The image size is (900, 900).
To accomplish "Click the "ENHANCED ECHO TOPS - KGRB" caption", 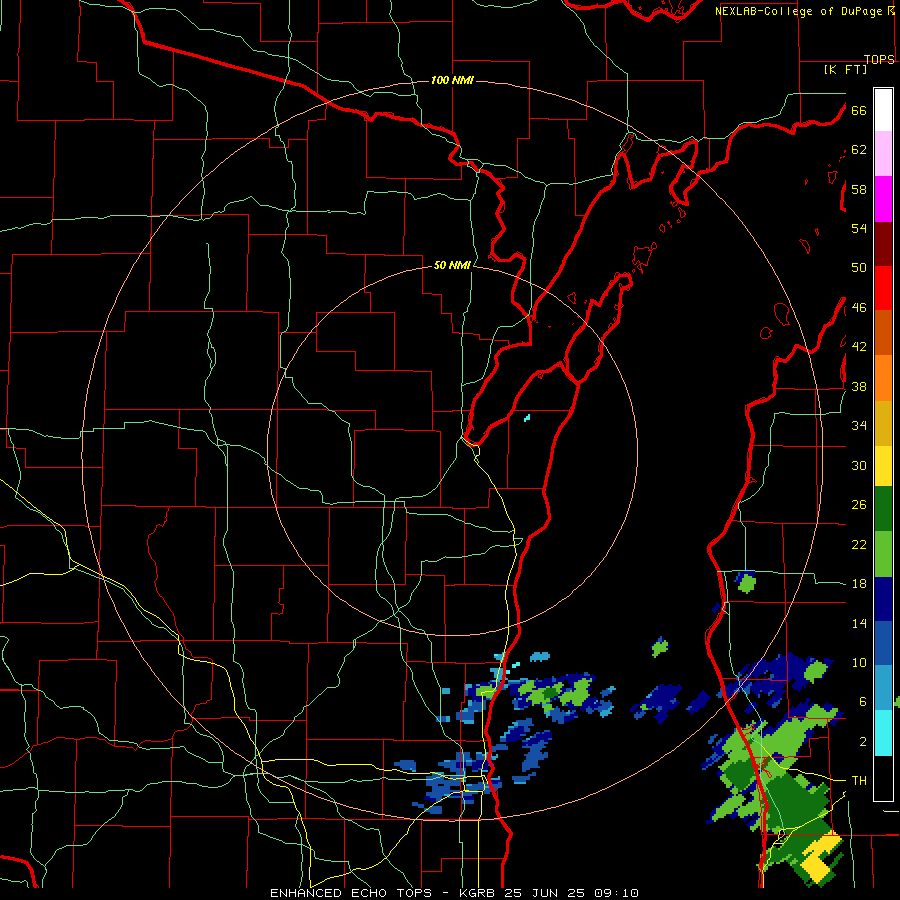I will 385,893.
